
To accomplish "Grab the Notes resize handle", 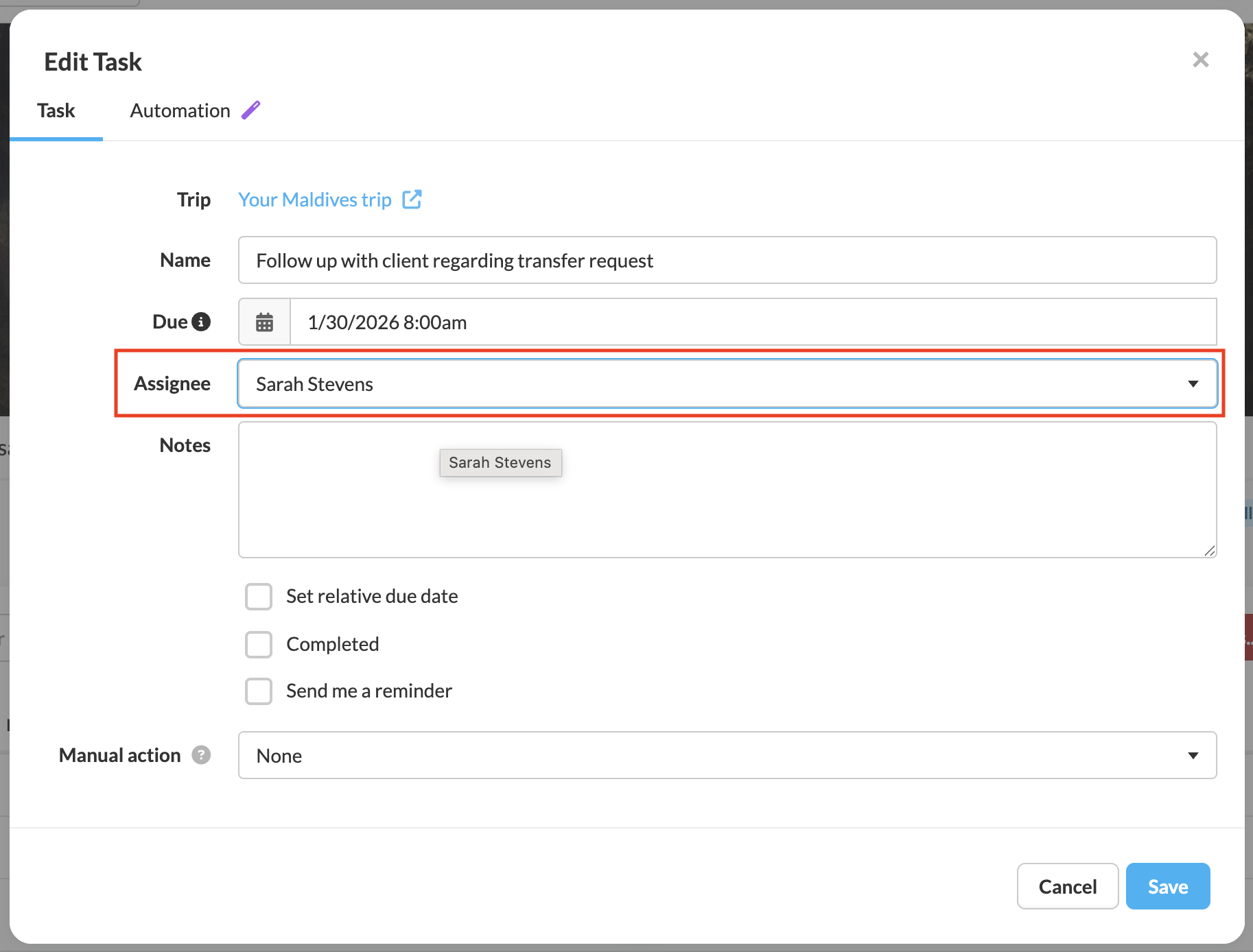I will tap(1209, 551).
